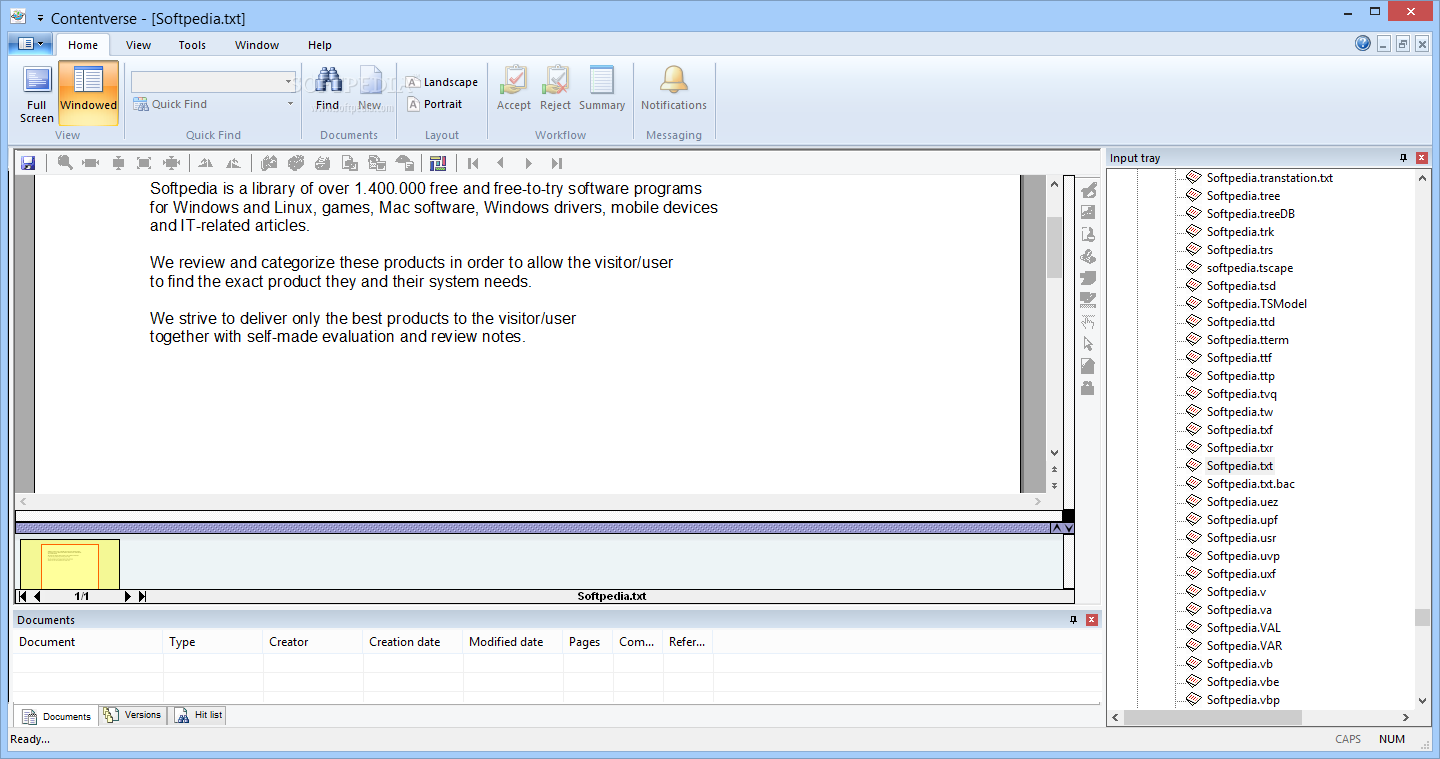The width and height of the screenshot is (1440, 759).
Task: Switch to Full Screen view
Action: click(37, 94)
